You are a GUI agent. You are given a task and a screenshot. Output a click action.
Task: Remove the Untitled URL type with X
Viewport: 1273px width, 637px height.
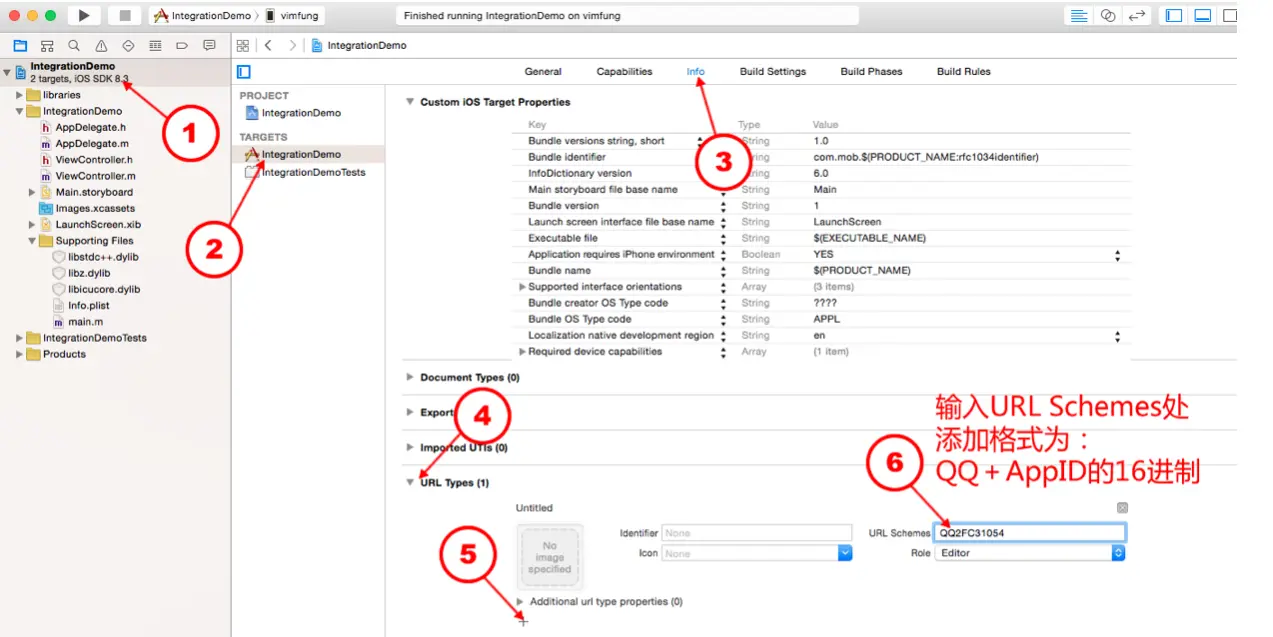(1122, 508)
